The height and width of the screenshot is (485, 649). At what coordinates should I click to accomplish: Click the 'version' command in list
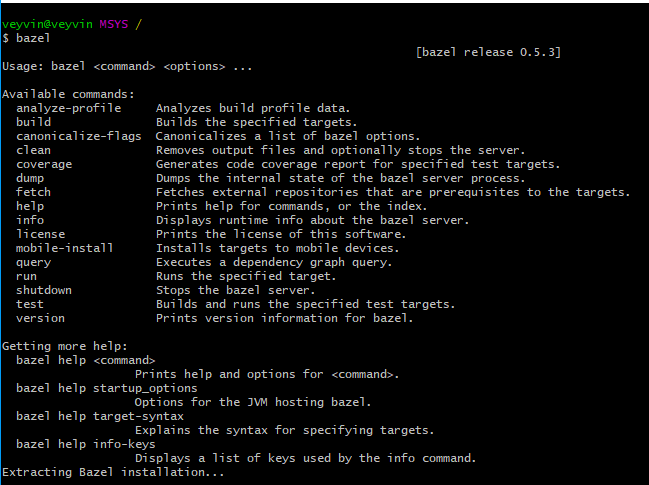[x=41, y=318]
